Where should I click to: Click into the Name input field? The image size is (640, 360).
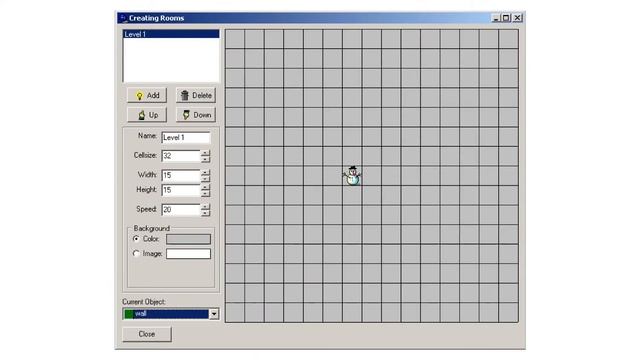[186, 138]
